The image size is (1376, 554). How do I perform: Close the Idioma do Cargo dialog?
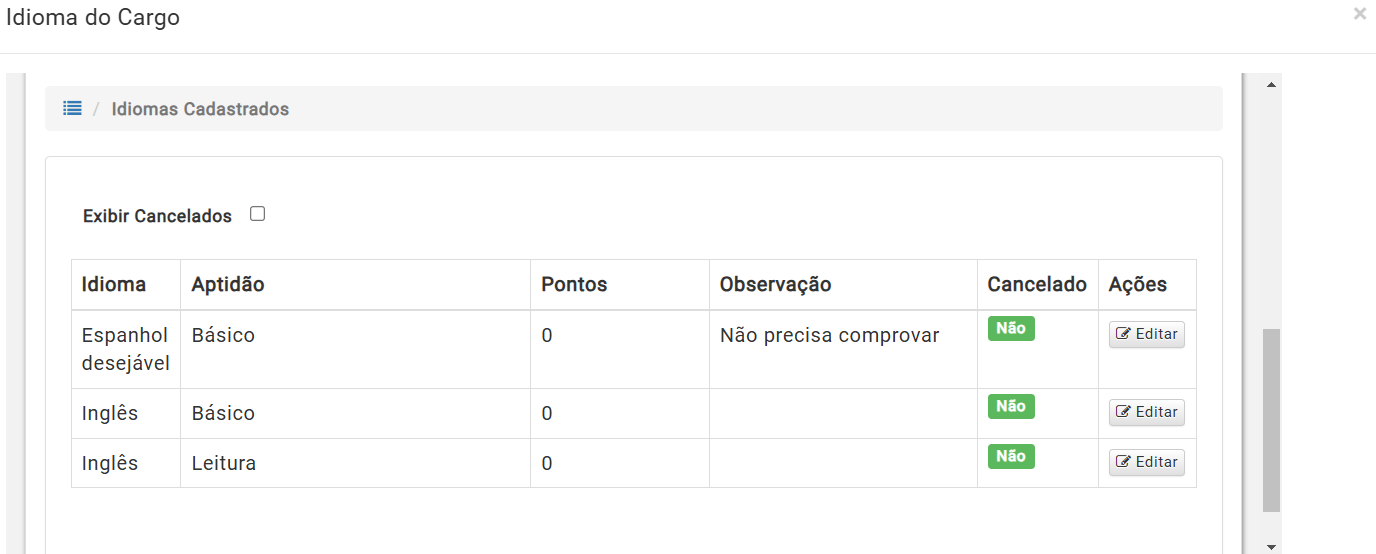1359,14
